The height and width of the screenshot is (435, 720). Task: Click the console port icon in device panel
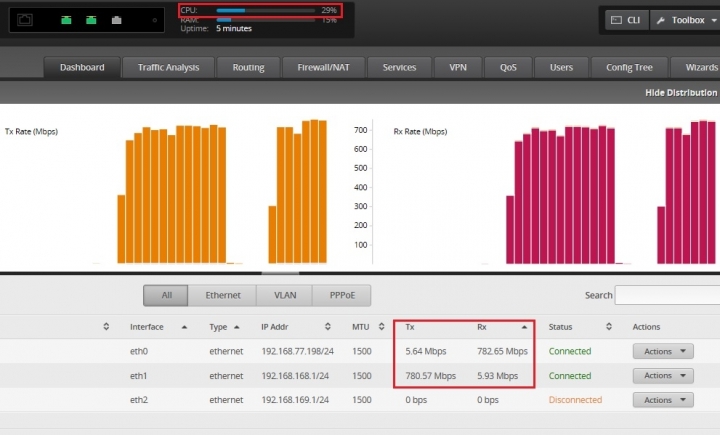pyautogui.click(x=25, y=20)
